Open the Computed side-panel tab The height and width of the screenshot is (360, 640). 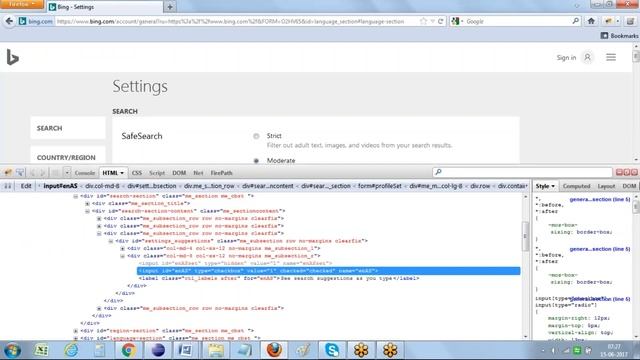[576, 186]
